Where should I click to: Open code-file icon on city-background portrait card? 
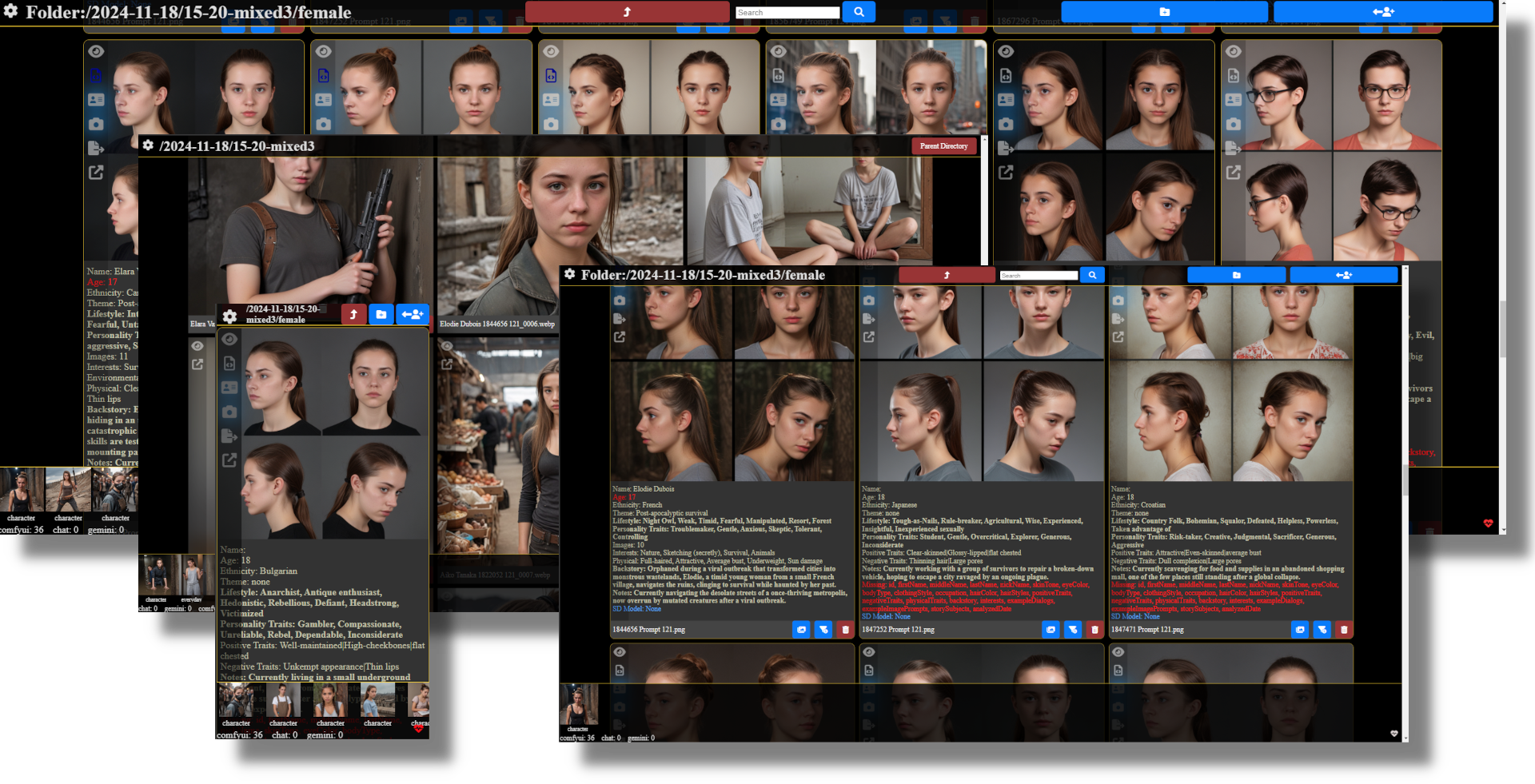(778, 76)
